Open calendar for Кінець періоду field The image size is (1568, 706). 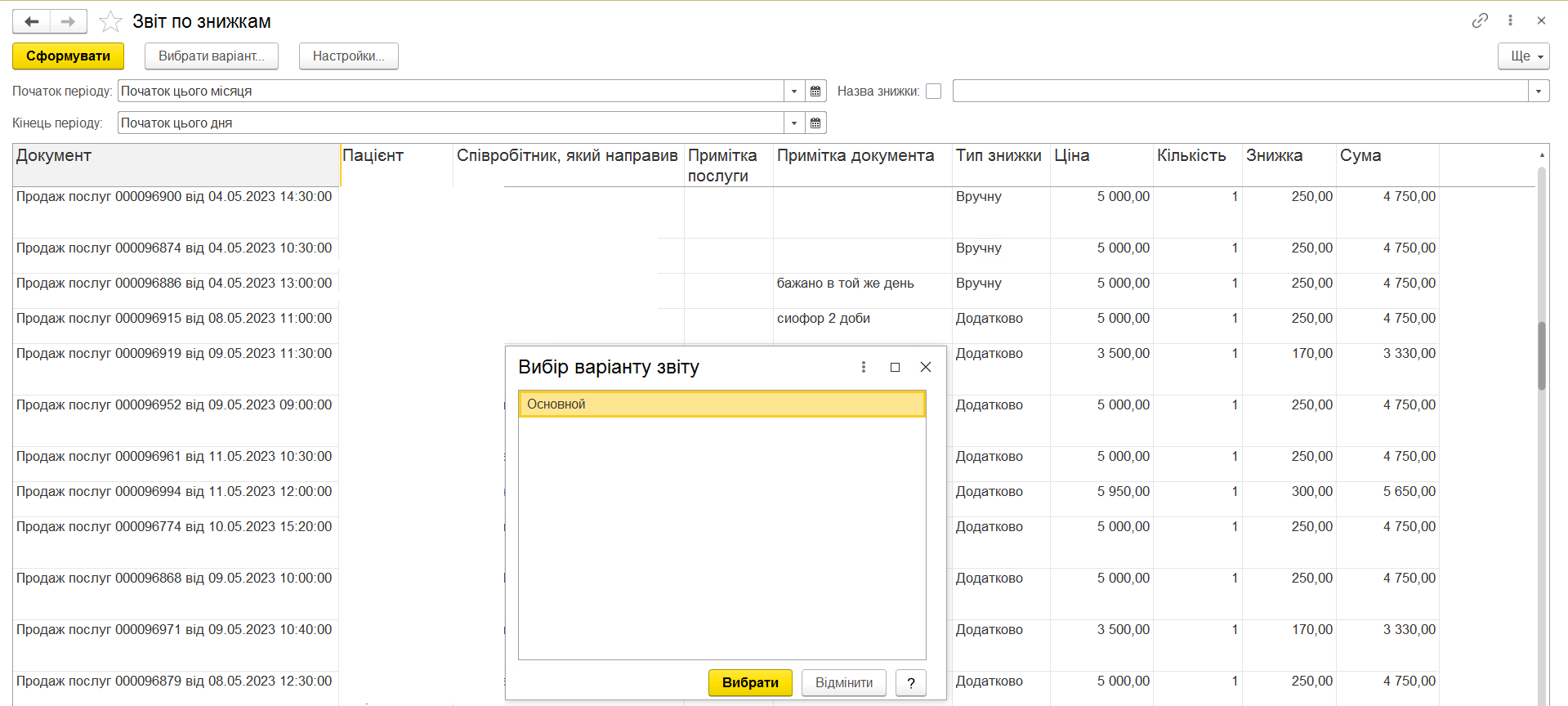tap(815, 123)
